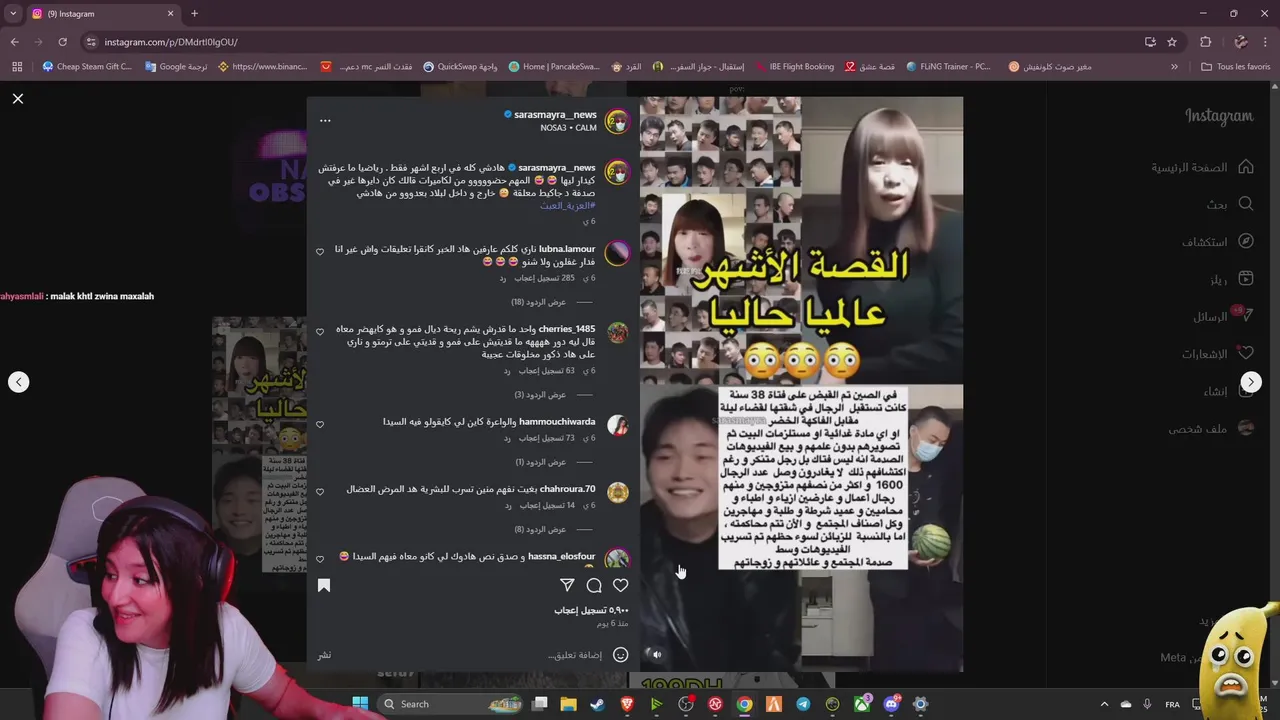Click the address bar URL
The height and width of the screenshot is (720, 1280).
171,42
